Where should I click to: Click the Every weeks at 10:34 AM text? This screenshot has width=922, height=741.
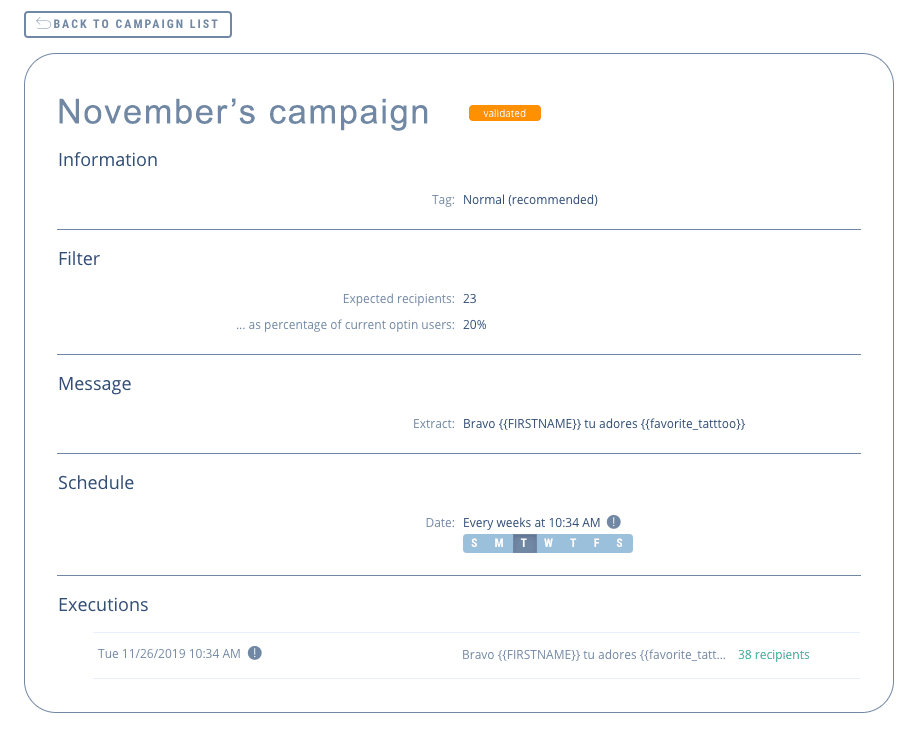[x=531, y=522]
